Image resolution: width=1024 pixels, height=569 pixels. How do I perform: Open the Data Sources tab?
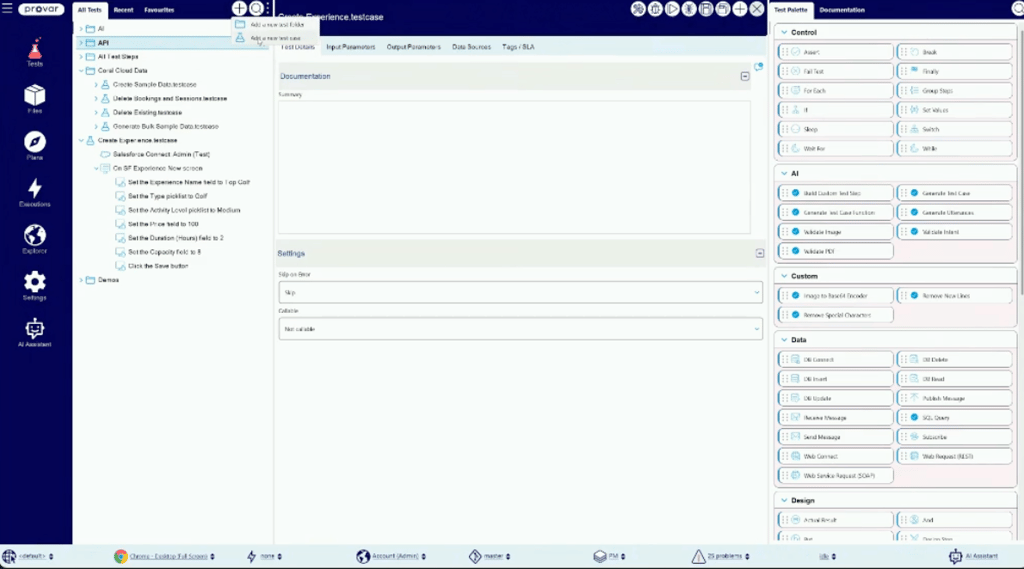click(x=472, y=47)
